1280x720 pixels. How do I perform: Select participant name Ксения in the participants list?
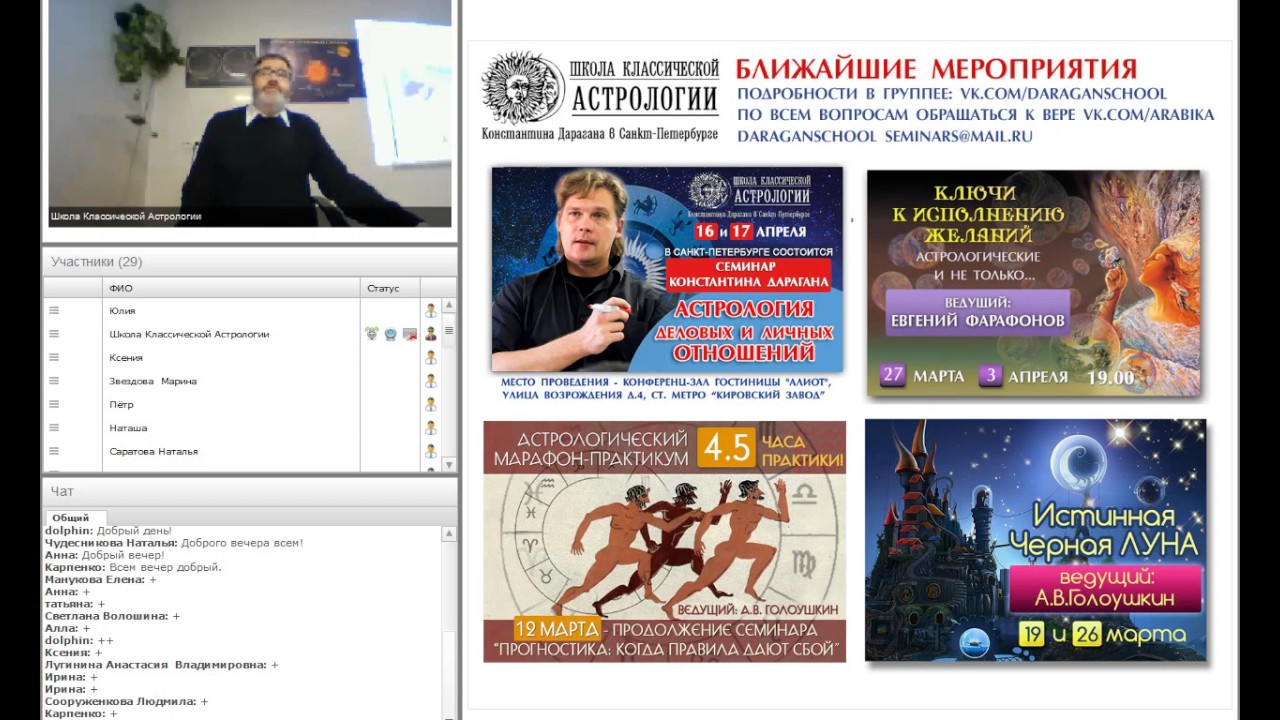point(126,358)
